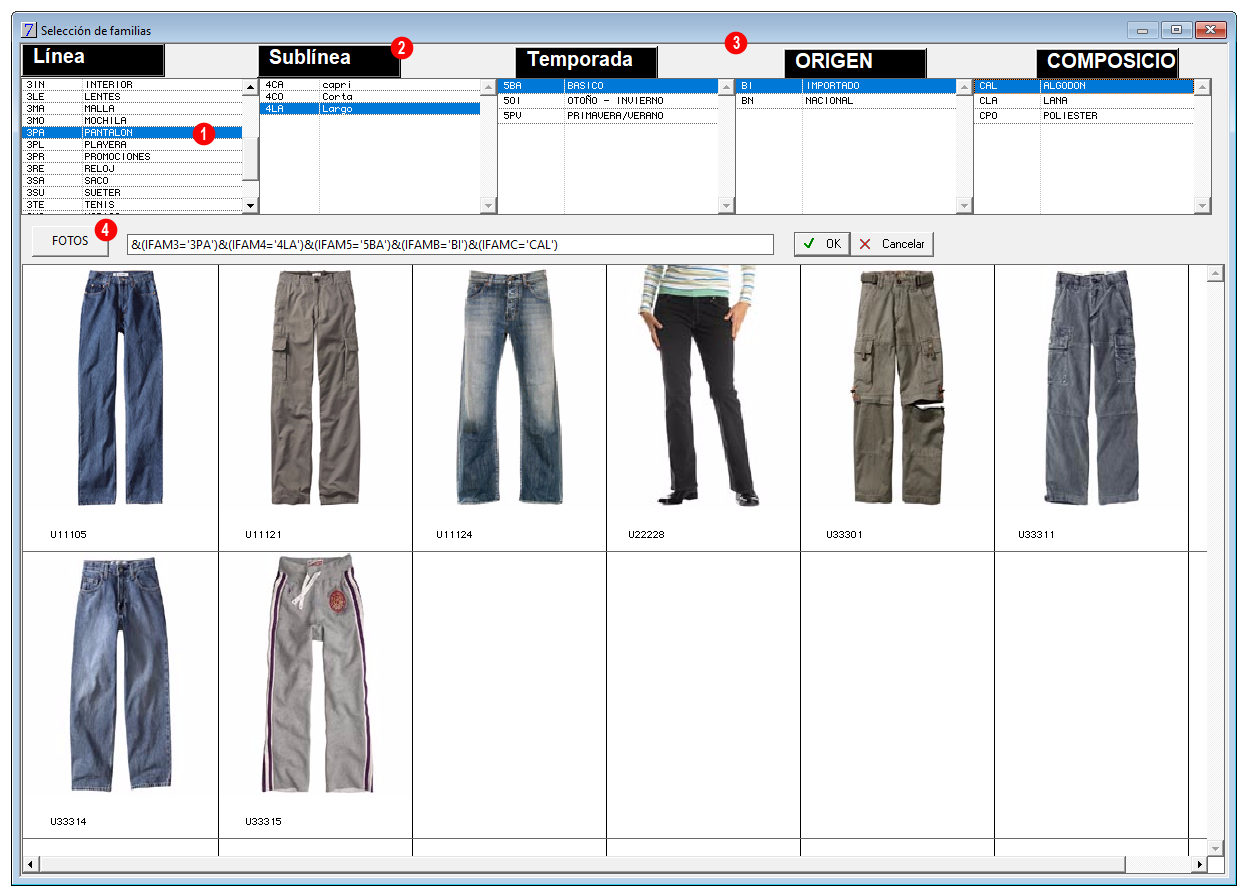Click the FOTOS button

(70, 241)
